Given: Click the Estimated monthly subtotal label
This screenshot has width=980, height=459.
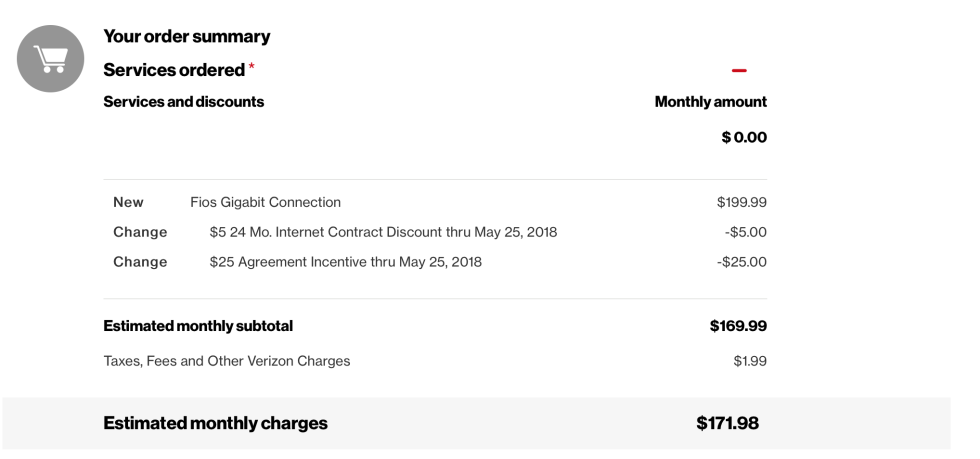Looking at the screenshot, I should click(198, 326).
